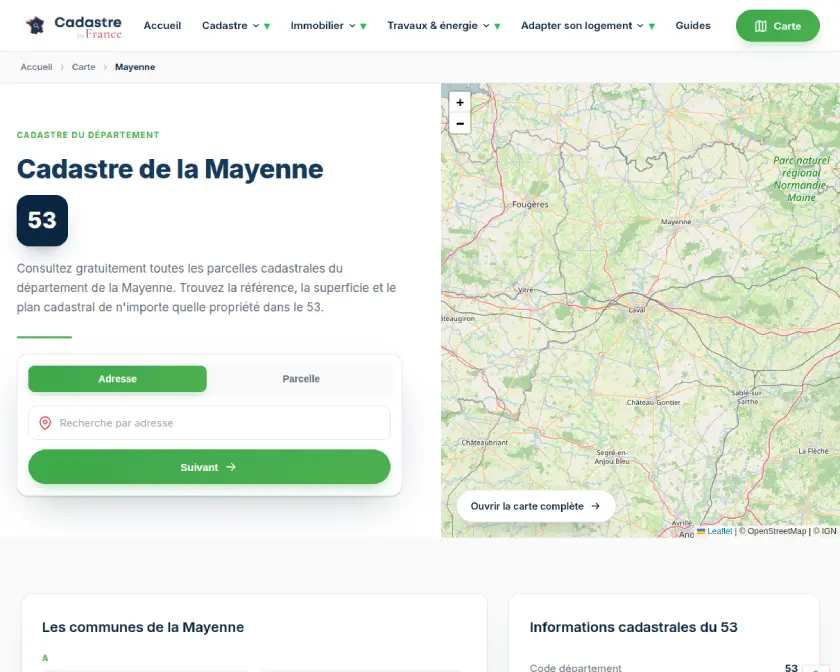
Task: Click the Travaux & énergie chevron icon
Action: pyautogui.click(x=486, y=26)
